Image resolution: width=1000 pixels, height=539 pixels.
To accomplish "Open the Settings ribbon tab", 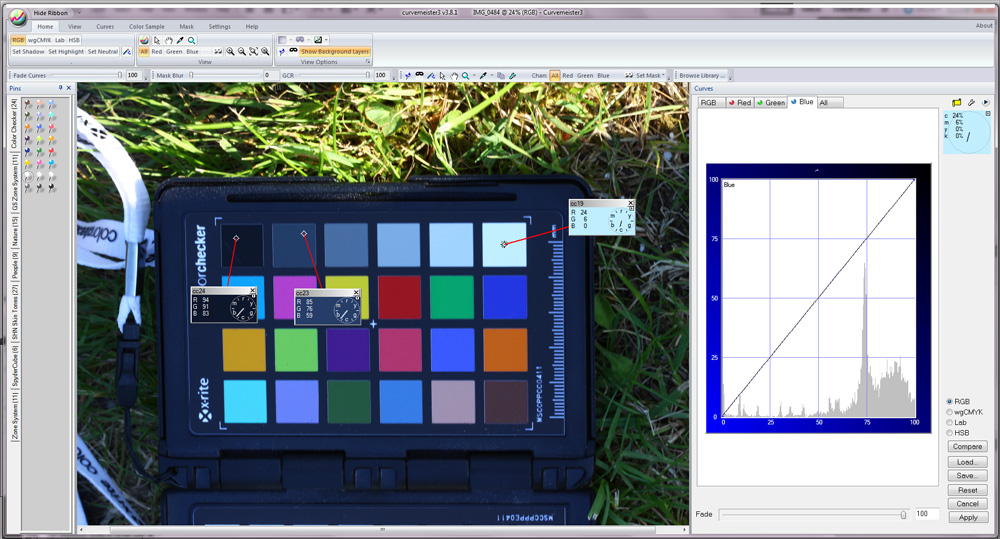I will pos(219,27).
